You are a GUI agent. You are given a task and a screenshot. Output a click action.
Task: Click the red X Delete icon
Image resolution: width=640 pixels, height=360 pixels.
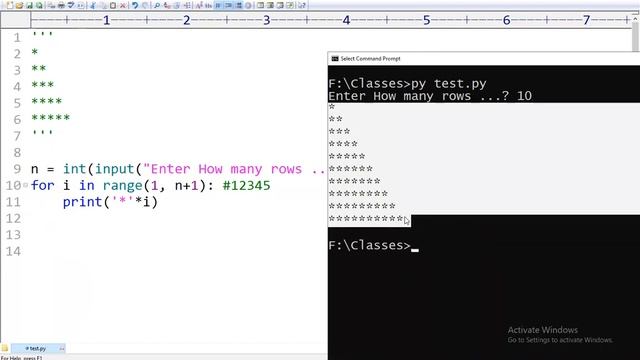tap(122, 5)
